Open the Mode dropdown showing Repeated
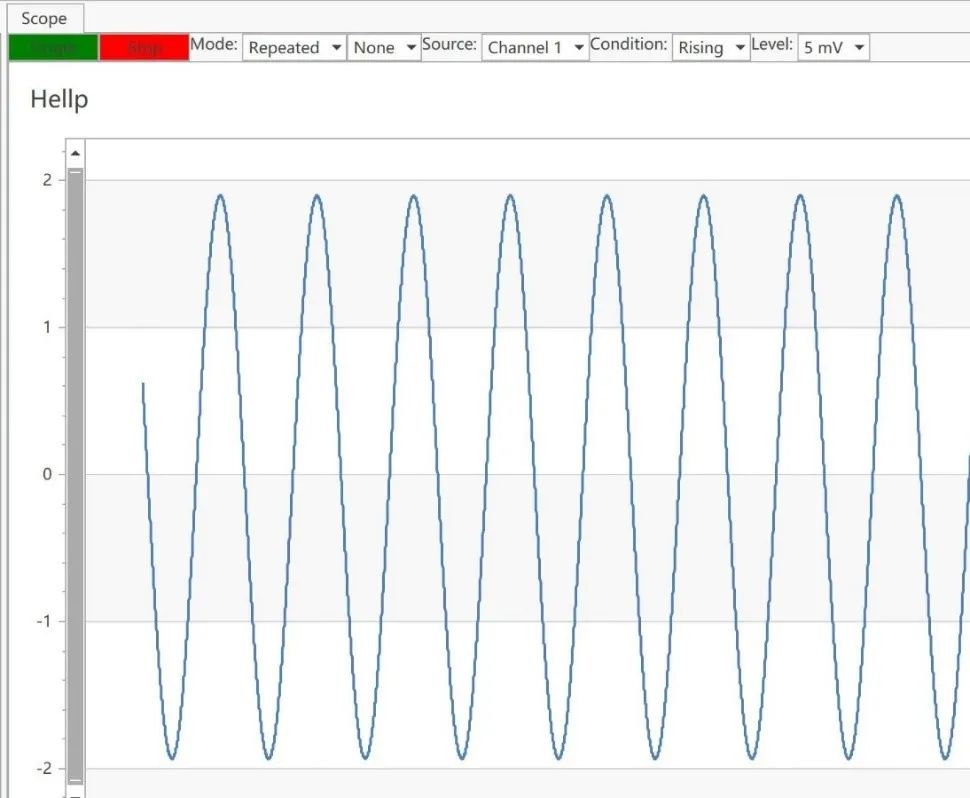 (x=294, y=48)
